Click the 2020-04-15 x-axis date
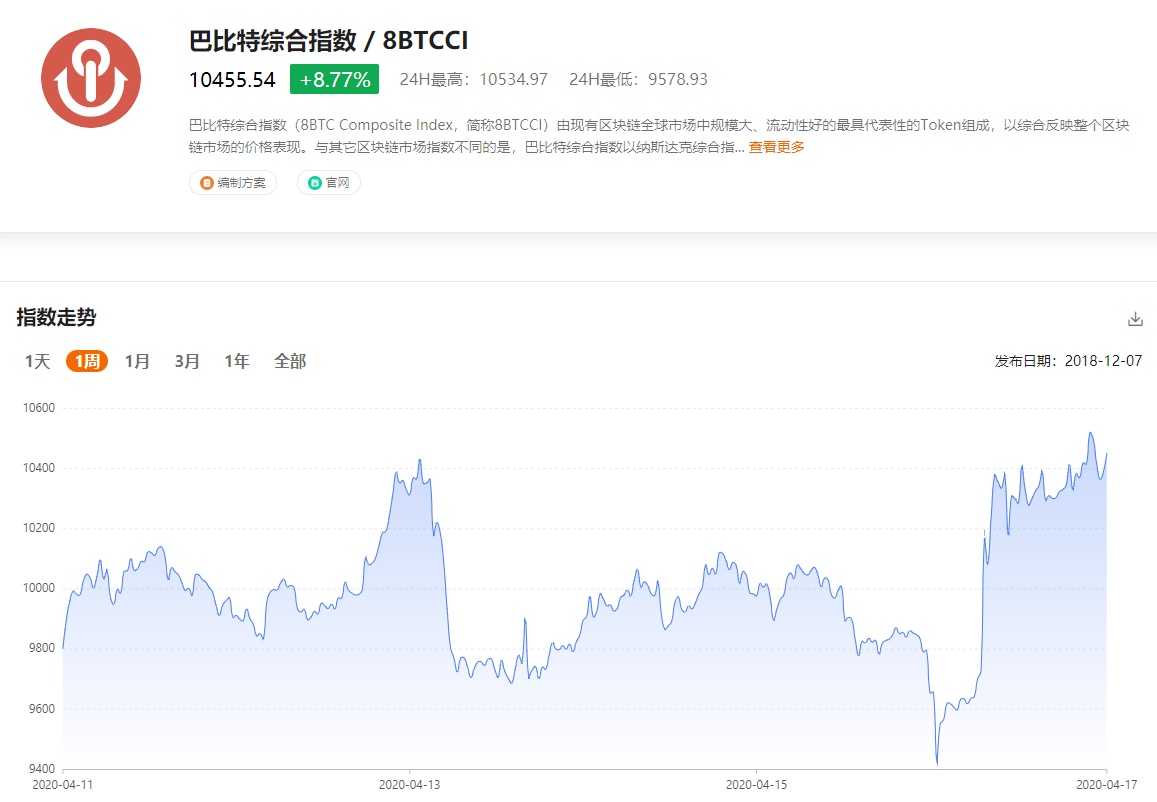1157x802 pixels. click(756, 785)
